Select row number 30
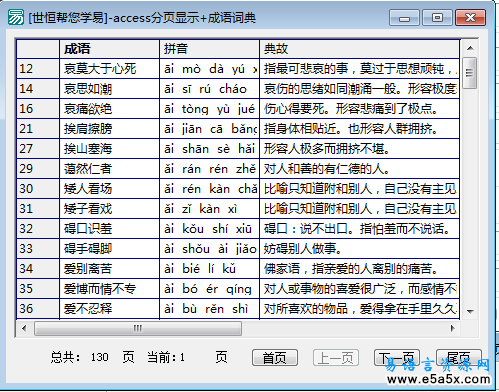499x392 pixels. 38,189
